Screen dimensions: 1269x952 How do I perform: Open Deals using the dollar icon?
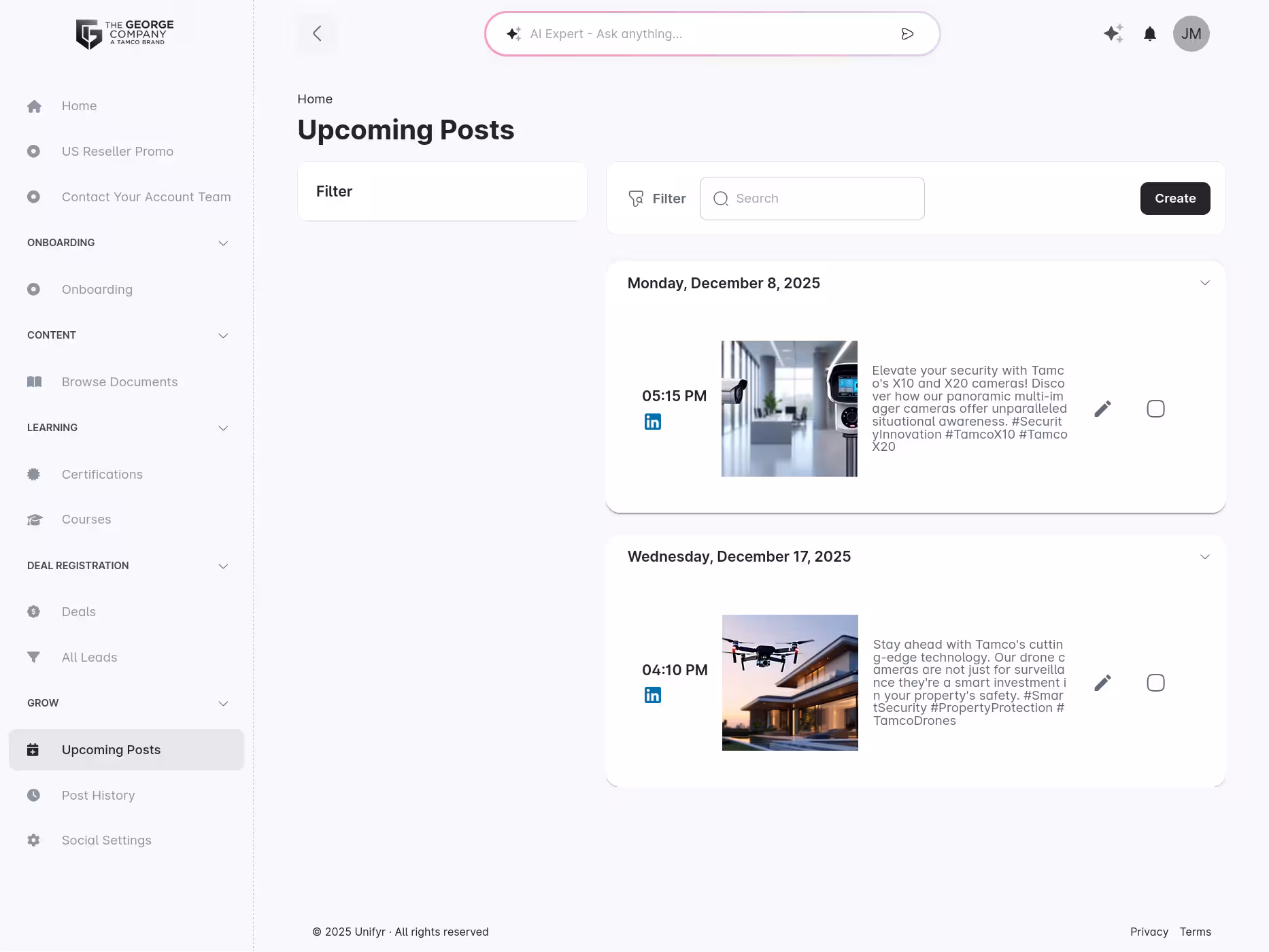[34, 611]
